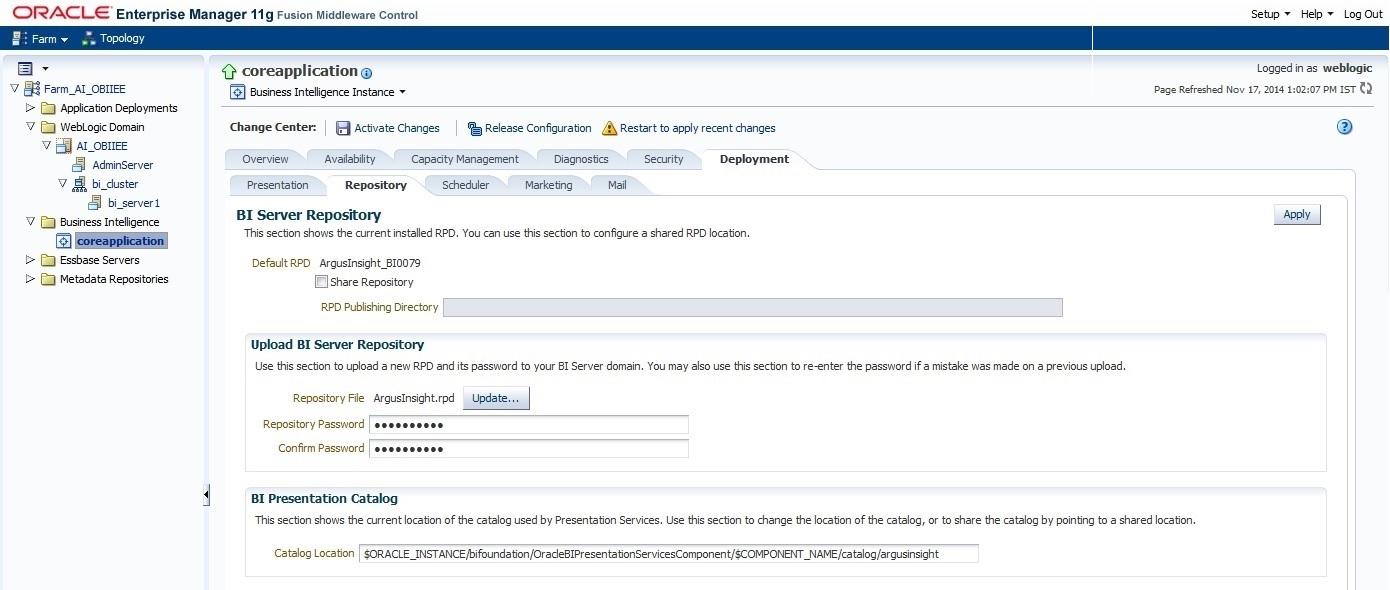
Task: Click the coreapplication tree node icon
Action: point(65,241)
